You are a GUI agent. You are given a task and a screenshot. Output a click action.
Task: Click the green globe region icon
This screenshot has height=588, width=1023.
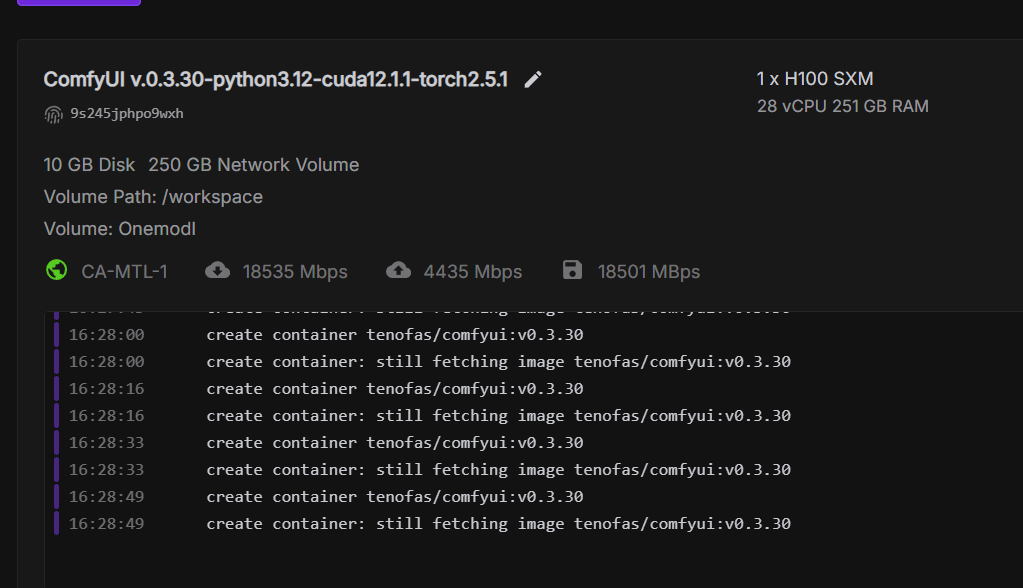pos(56,271)
